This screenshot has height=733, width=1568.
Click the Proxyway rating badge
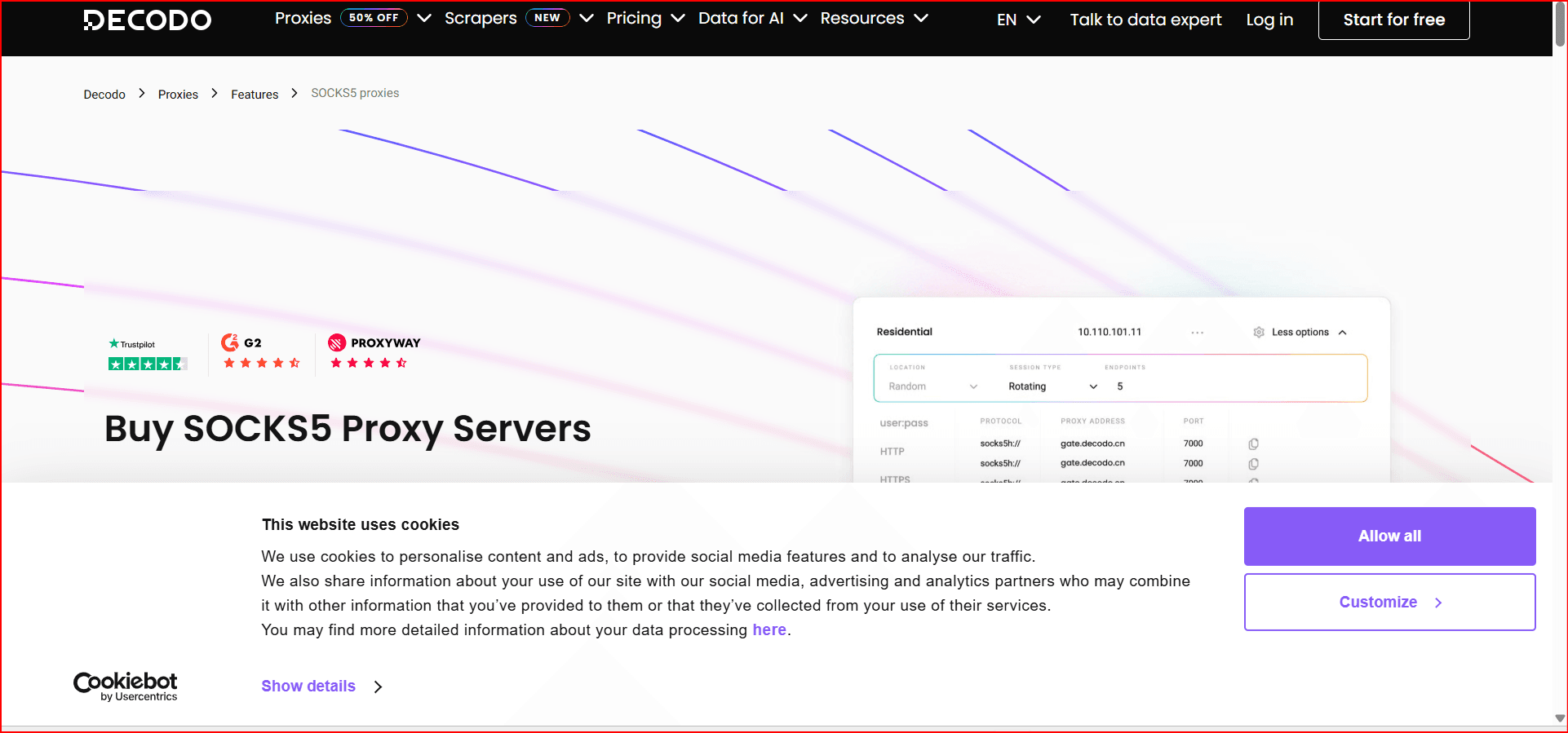tap(373, 352)
